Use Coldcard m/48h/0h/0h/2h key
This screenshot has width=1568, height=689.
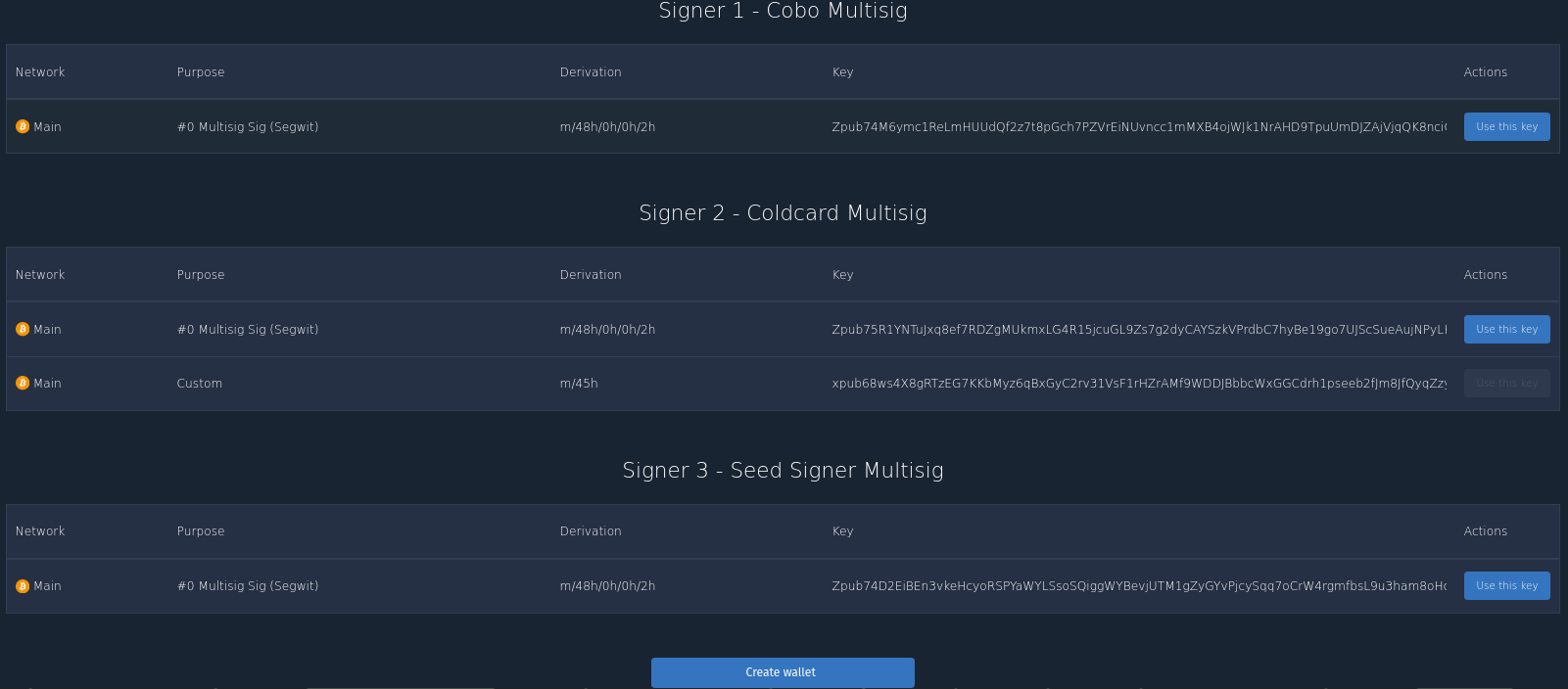[1506, 329]
